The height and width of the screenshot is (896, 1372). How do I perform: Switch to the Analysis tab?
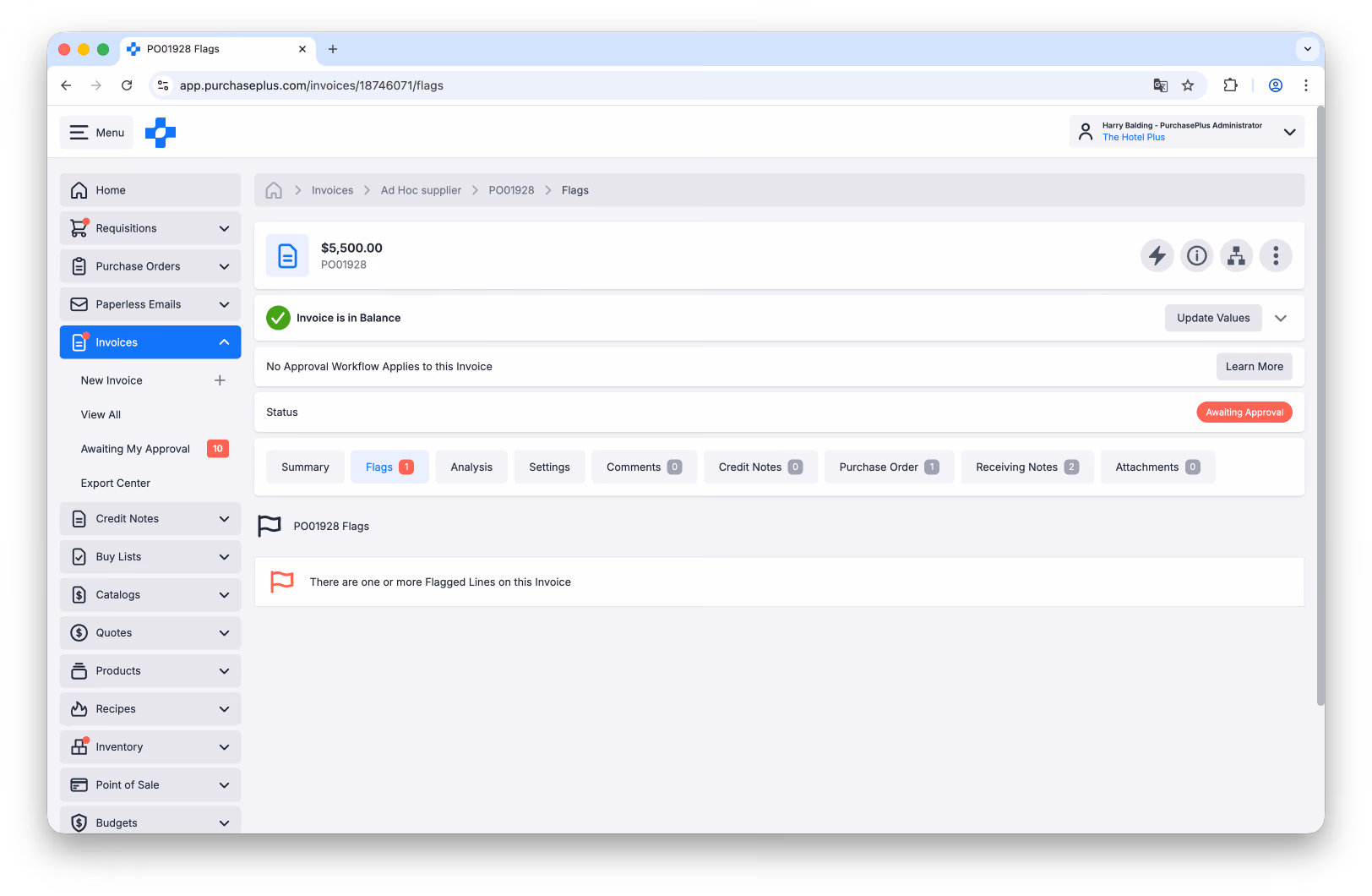click(471, 467)
